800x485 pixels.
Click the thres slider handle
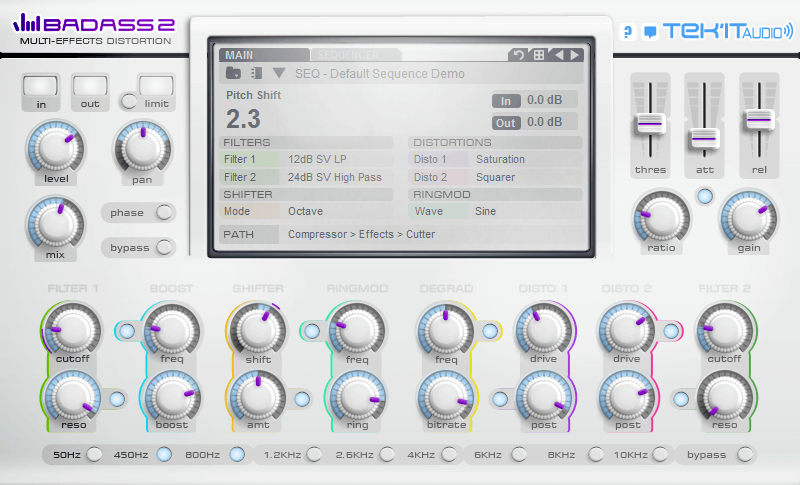point(650,123)
